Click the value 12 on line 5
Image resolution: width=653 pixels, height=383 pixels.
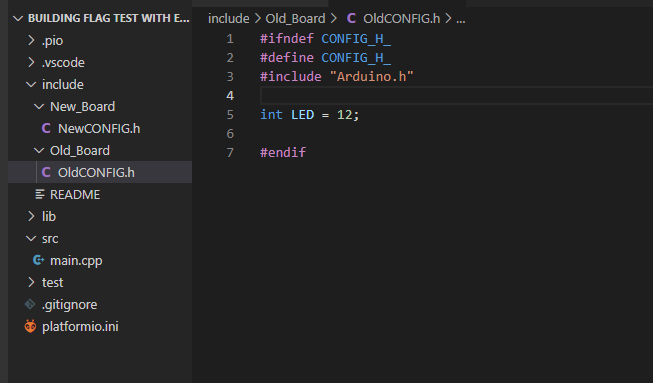344,114
